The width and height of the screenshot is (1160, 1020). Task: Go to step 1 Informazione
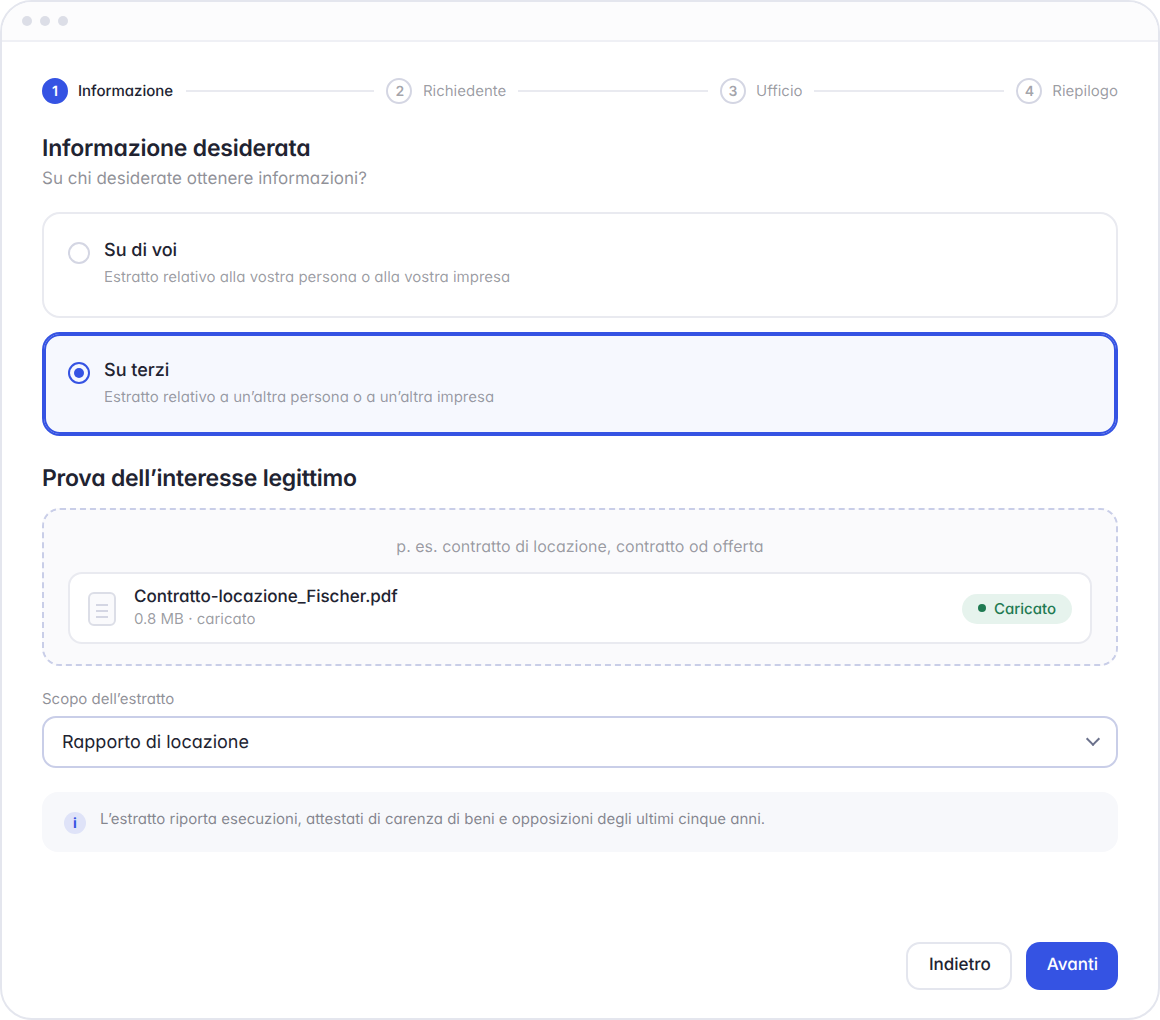point(108,91)
